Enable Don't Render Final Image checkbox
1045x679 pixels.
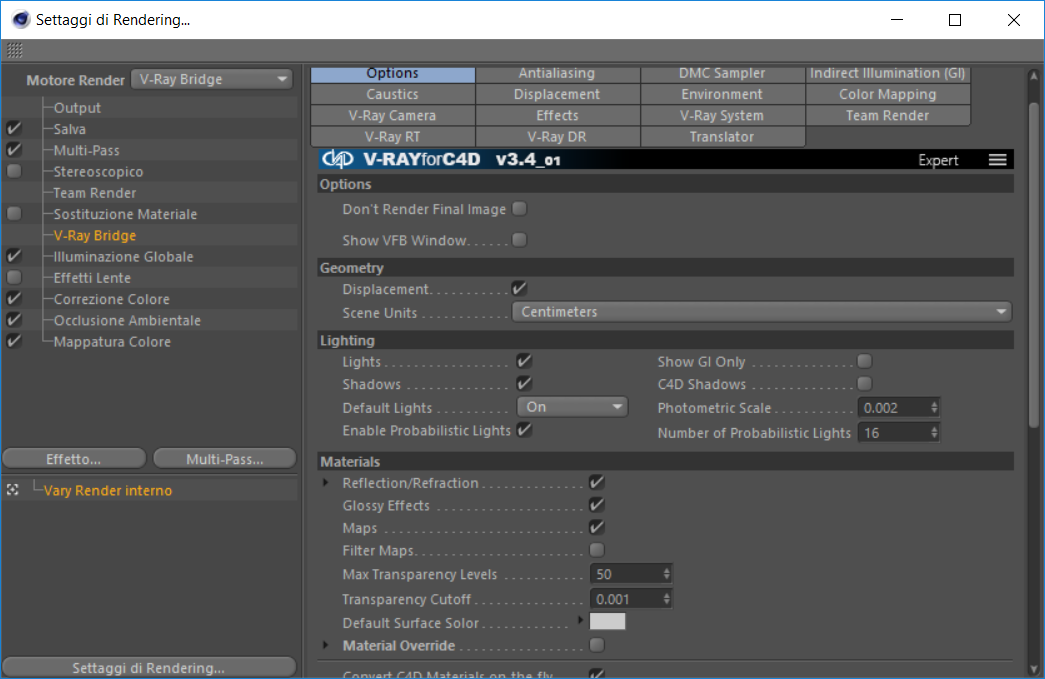(519, 209)
